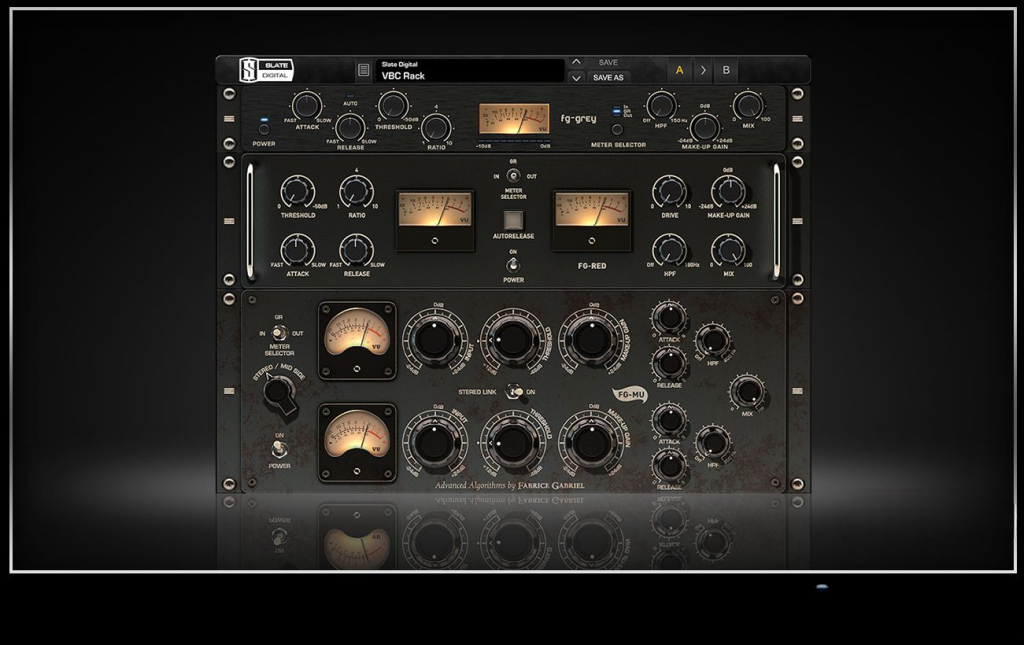The width and height of the screenshot is (1024, 645).
Task: Click the FG-MU lower THRESHOLD knob
Action: click(x=513, y=443)
